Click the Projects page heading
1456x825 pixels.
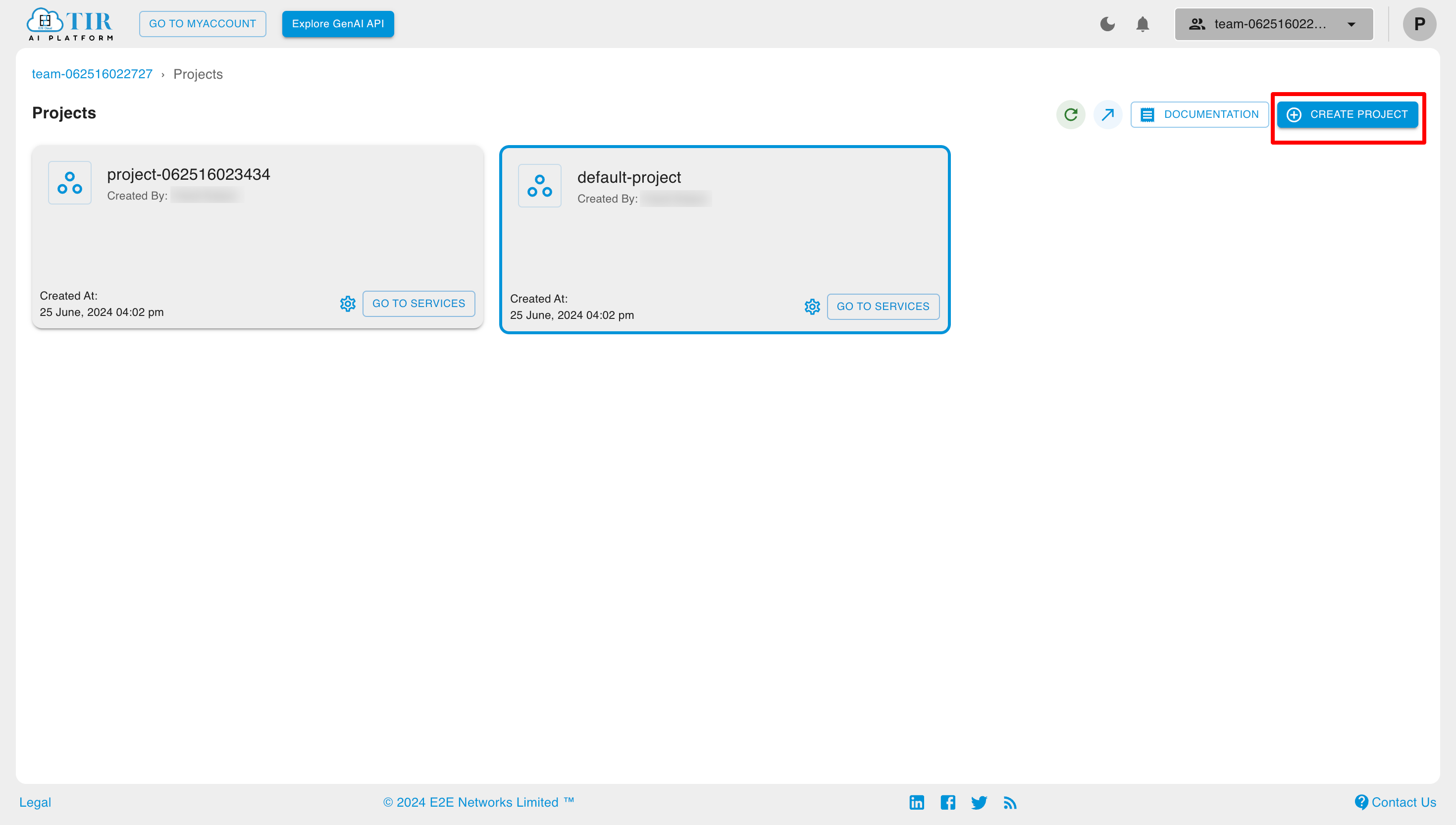click(64, 113)
